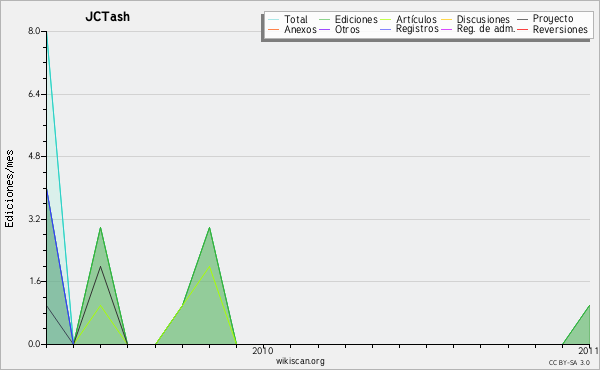Click the wikiscan.org text
Screen dimensions: 600x370
pyautogui.click(x=300, y=360)
